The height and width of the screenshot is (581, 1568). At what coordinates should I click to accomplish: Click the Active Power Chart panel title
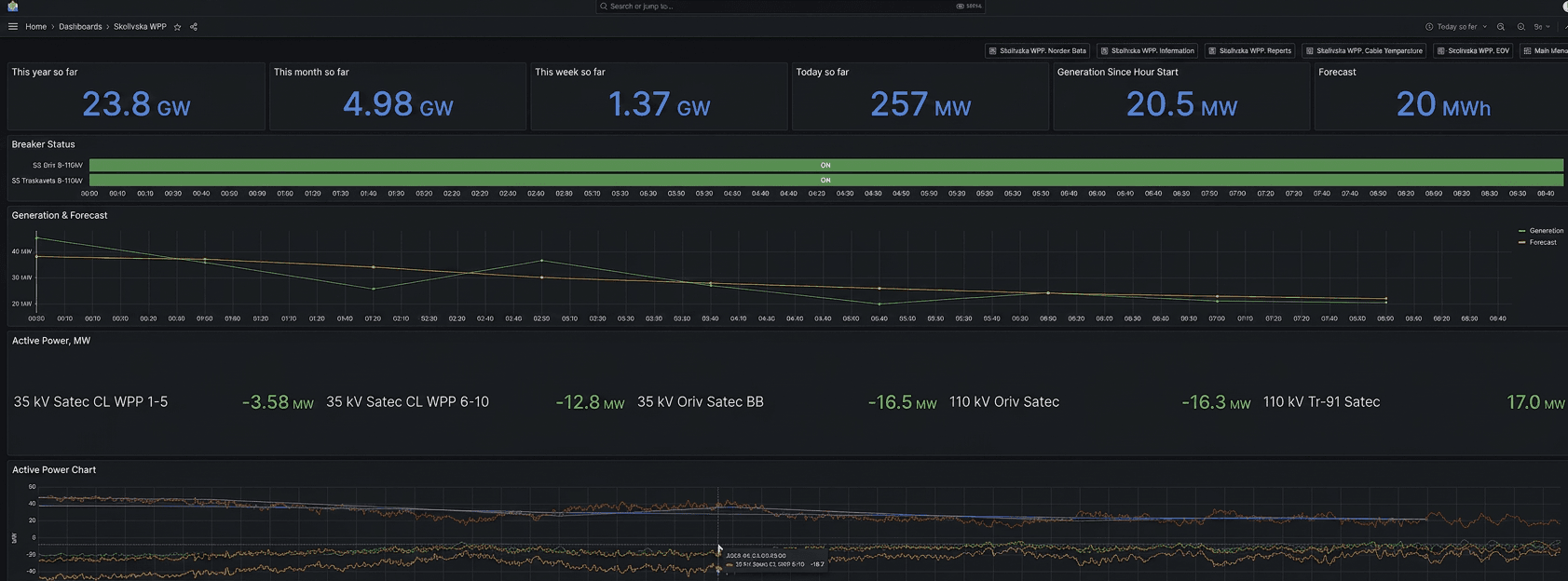(54, 470)
